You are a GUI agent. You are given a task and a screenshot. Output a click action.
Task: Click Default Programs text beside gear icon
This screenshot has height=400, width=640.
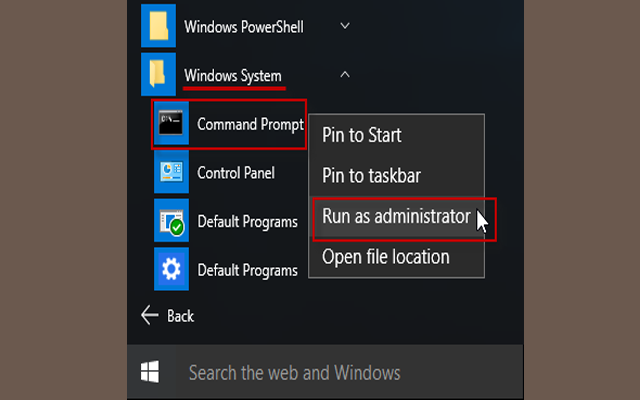click(x=247, y=271)
